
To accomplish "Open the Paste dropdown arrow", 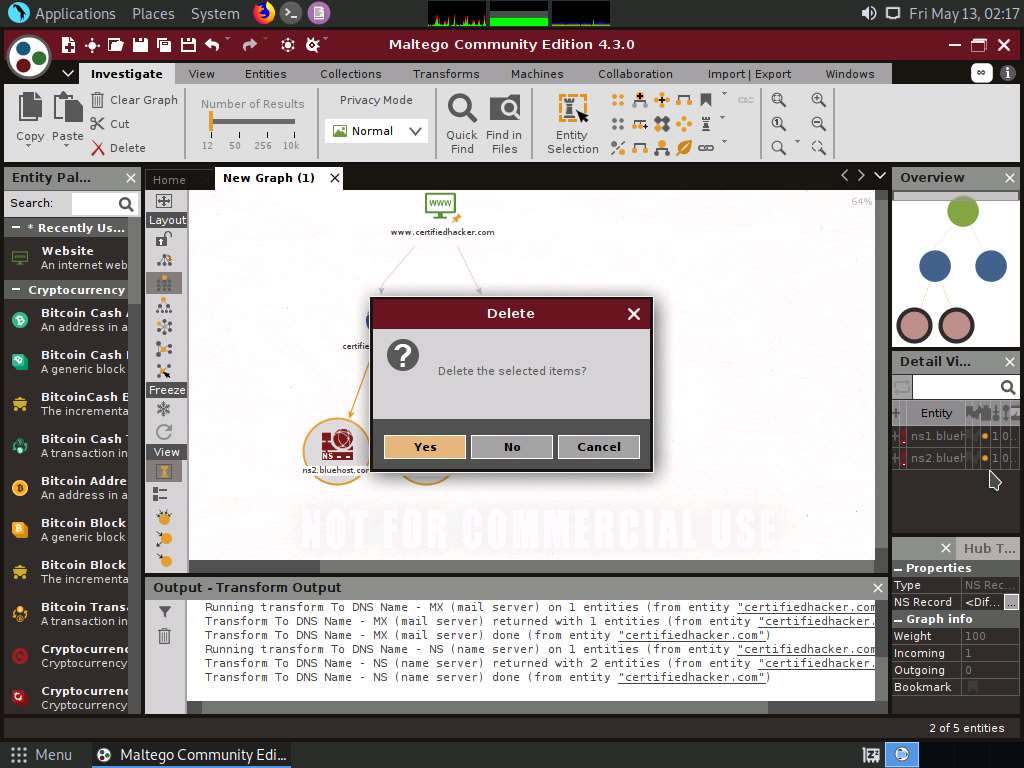I will pyautogui.click(x=68, y=147).
